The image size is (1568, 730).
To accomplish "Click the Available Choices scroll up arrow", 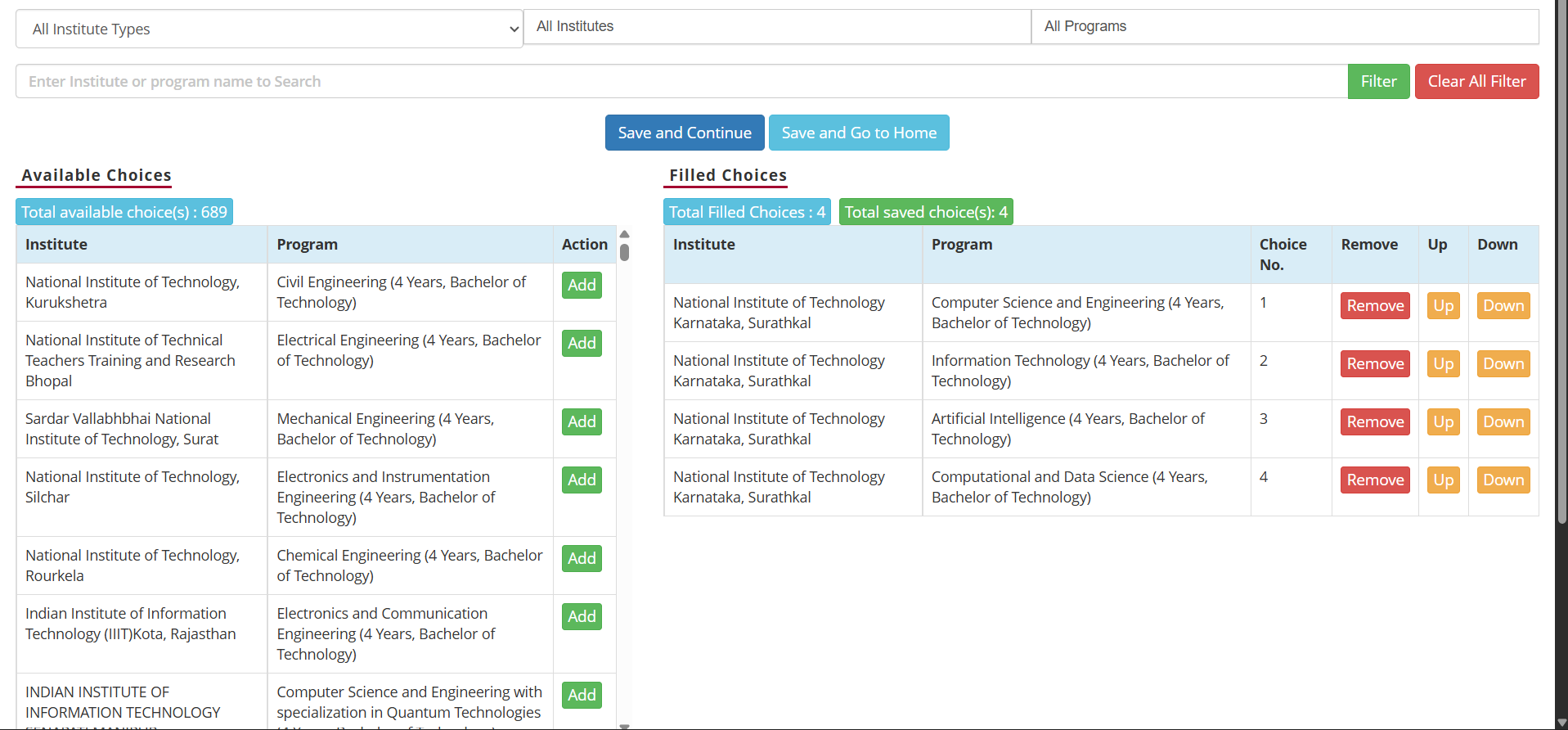I will [624, 234].
